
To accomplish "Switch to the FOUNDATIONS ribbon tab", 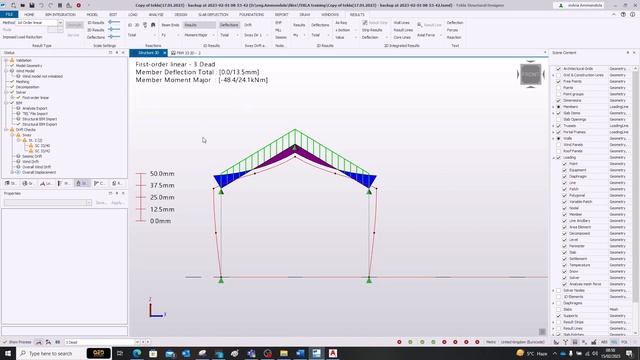I will [x=251, y=14].
